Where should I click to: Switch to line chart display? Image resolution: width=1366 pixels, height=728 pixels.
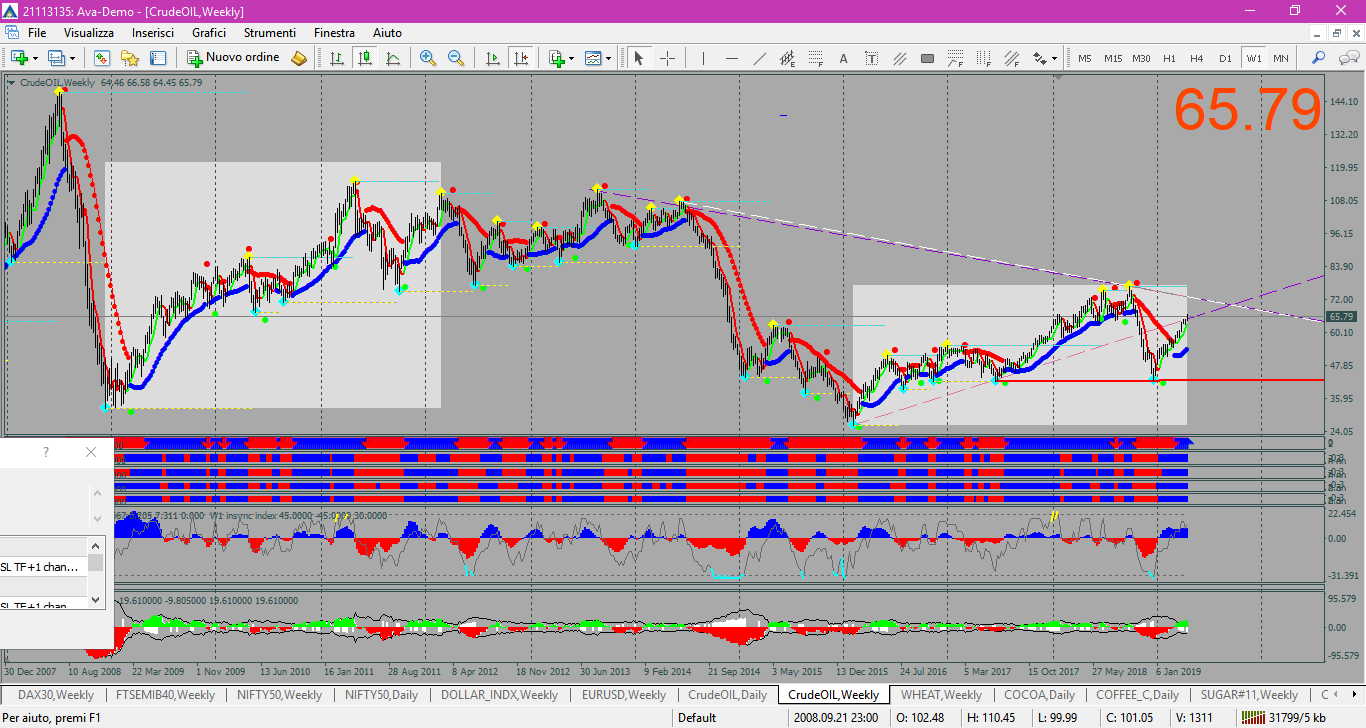pyautogui.click(x=393, y=58)
